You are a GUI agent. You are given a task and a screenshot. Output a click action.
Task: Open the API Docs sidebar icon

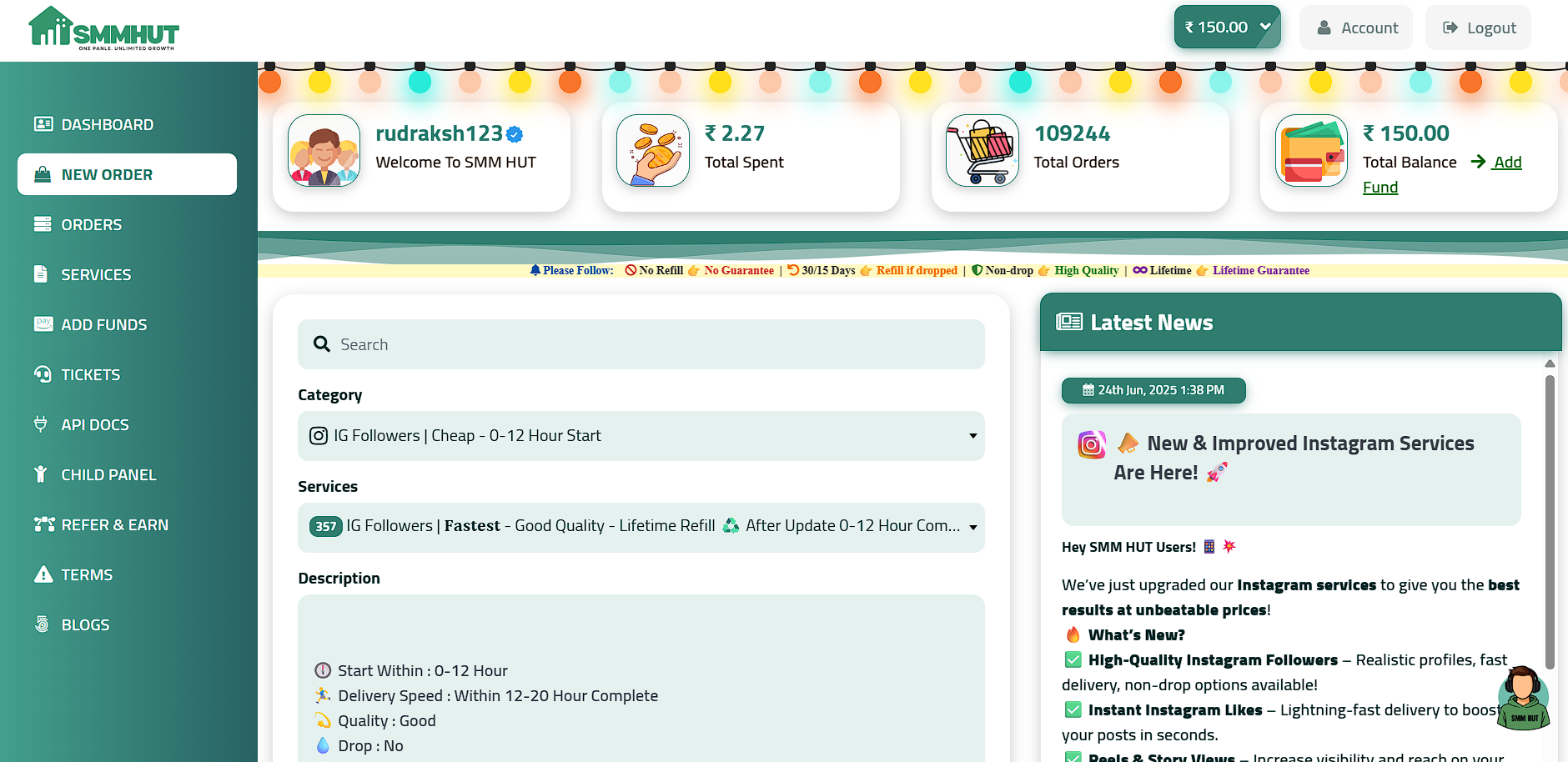[42, 424]
